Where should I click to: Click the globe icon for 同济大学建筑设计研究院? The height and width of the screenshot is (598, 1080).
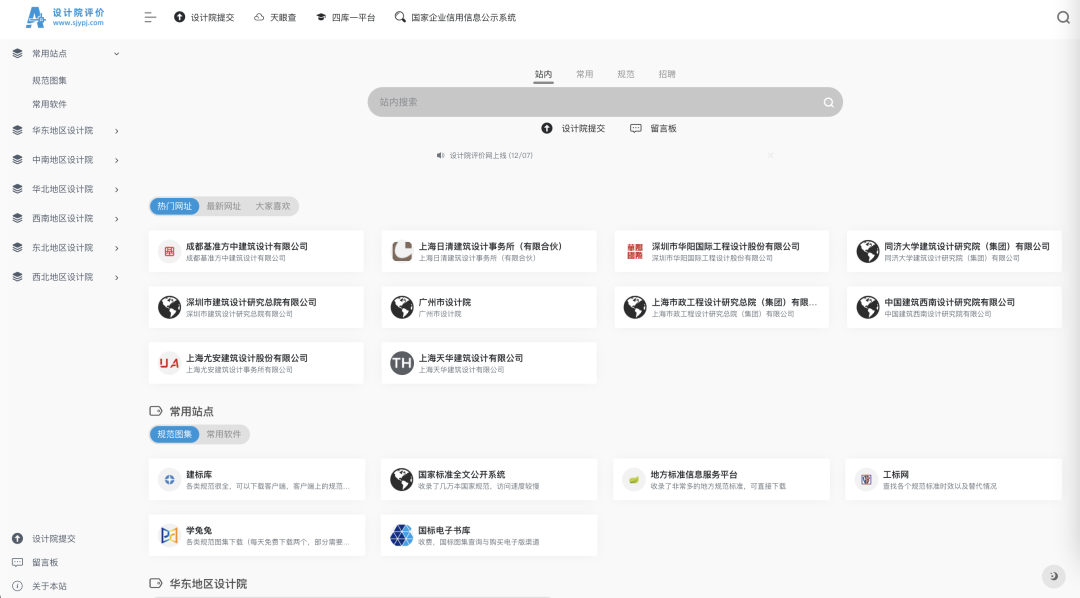[868, 251]
